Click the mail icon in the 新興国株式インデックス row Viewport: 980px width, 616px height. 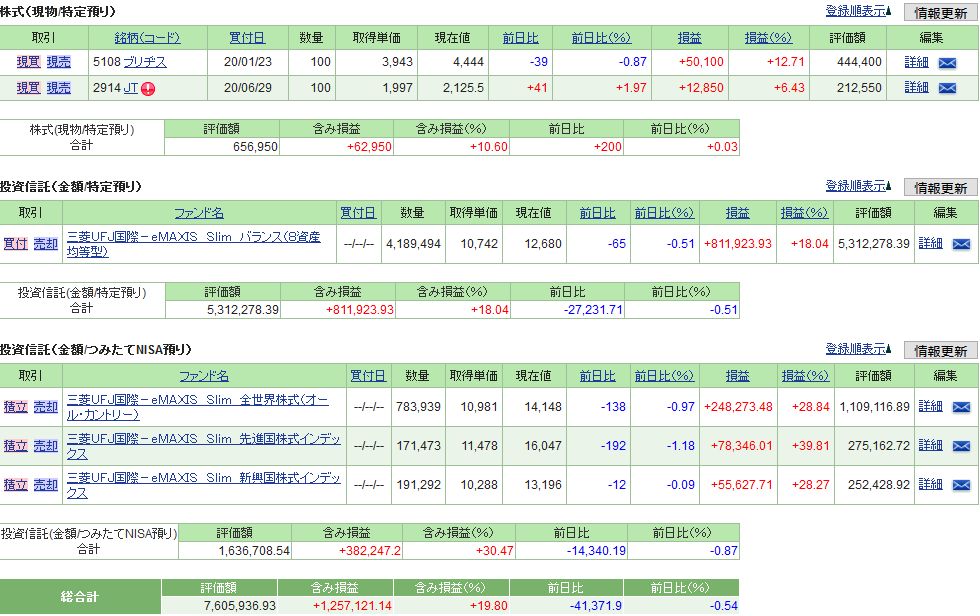[x=961, y=485]
